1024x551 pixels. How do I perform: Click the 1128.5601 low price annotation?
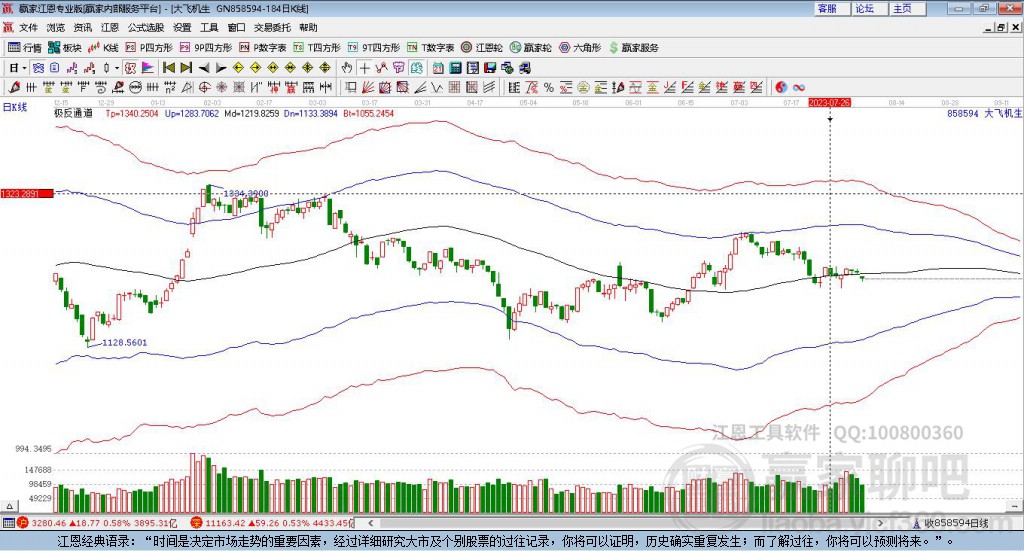125,343
